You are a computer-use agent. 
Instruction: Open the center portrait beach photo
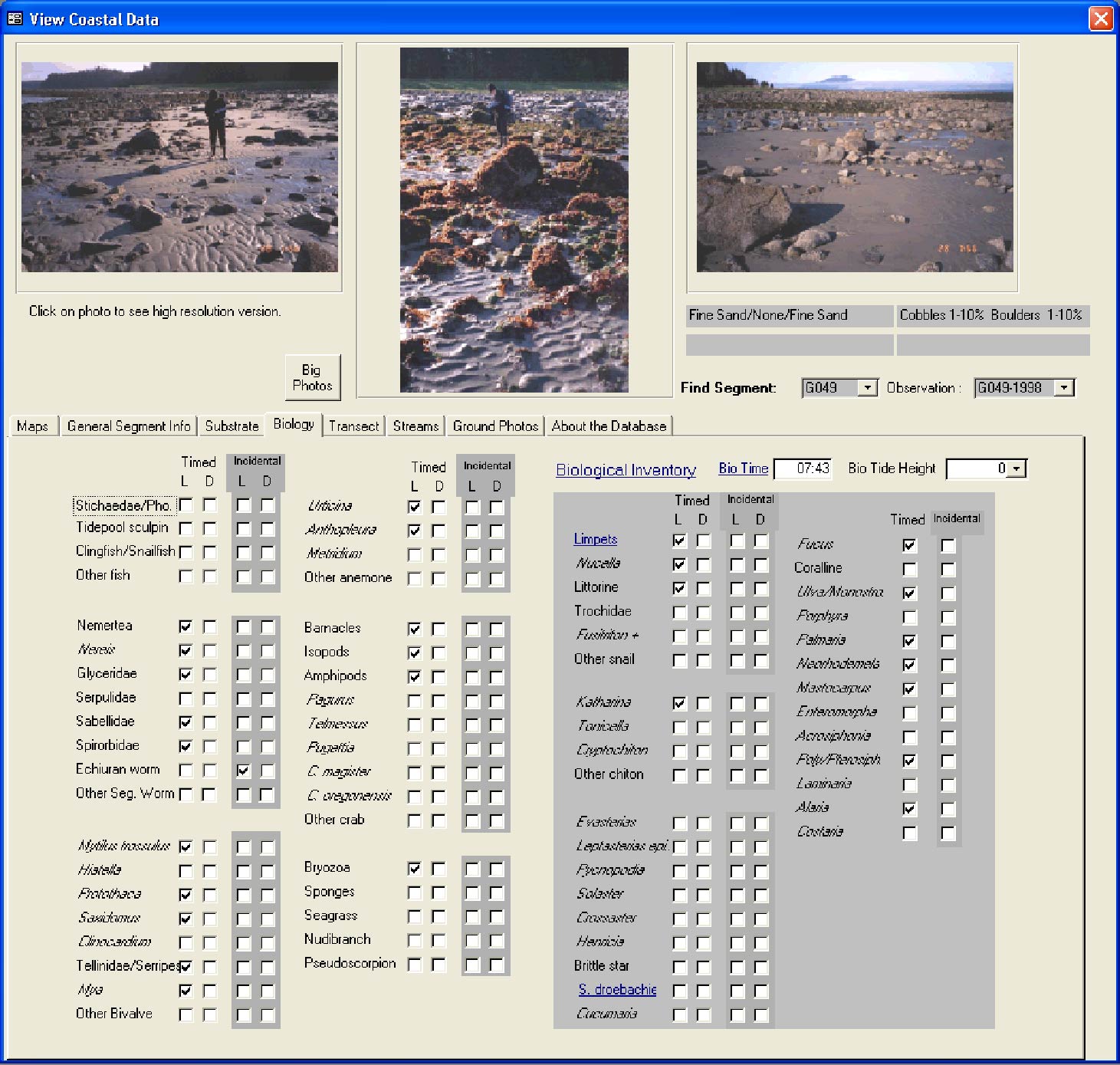pyautogui.click(x=514, y=220)
